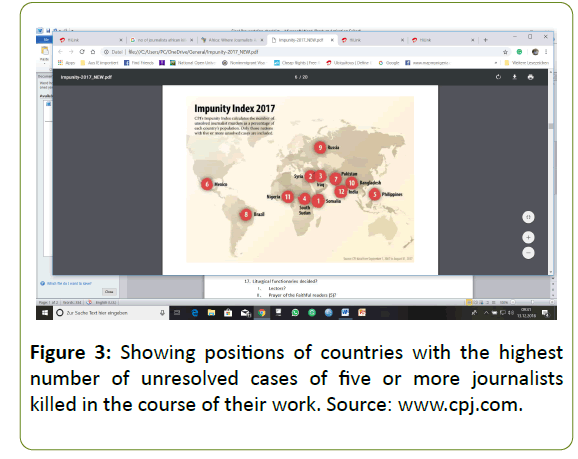Open the Cheap flights bookmark
The height and width of the screenshot is (459, 578).
(297, 63)
